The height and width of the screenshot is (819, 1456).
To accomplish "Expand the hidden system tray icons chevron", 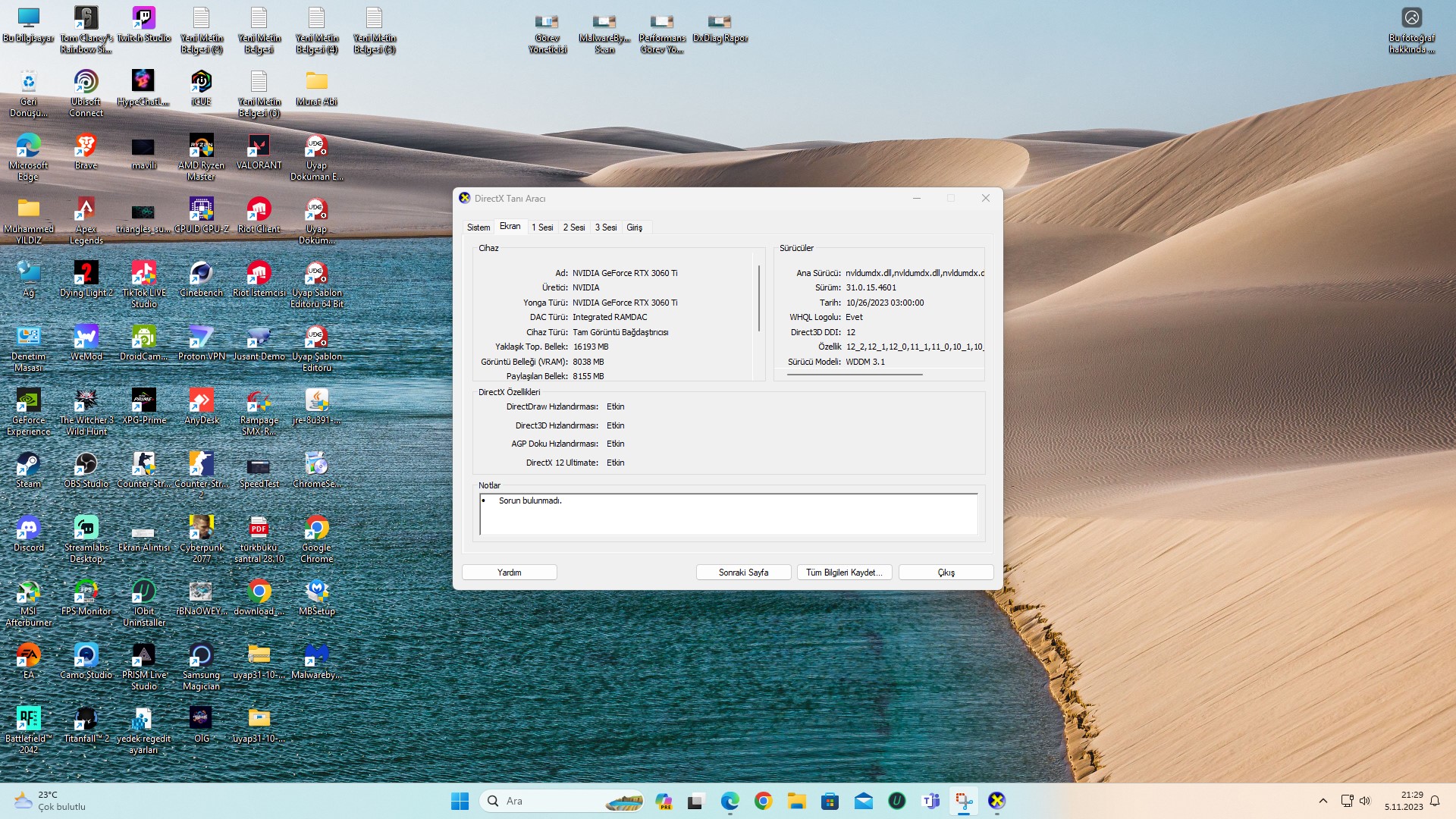I will (1323, 801).
